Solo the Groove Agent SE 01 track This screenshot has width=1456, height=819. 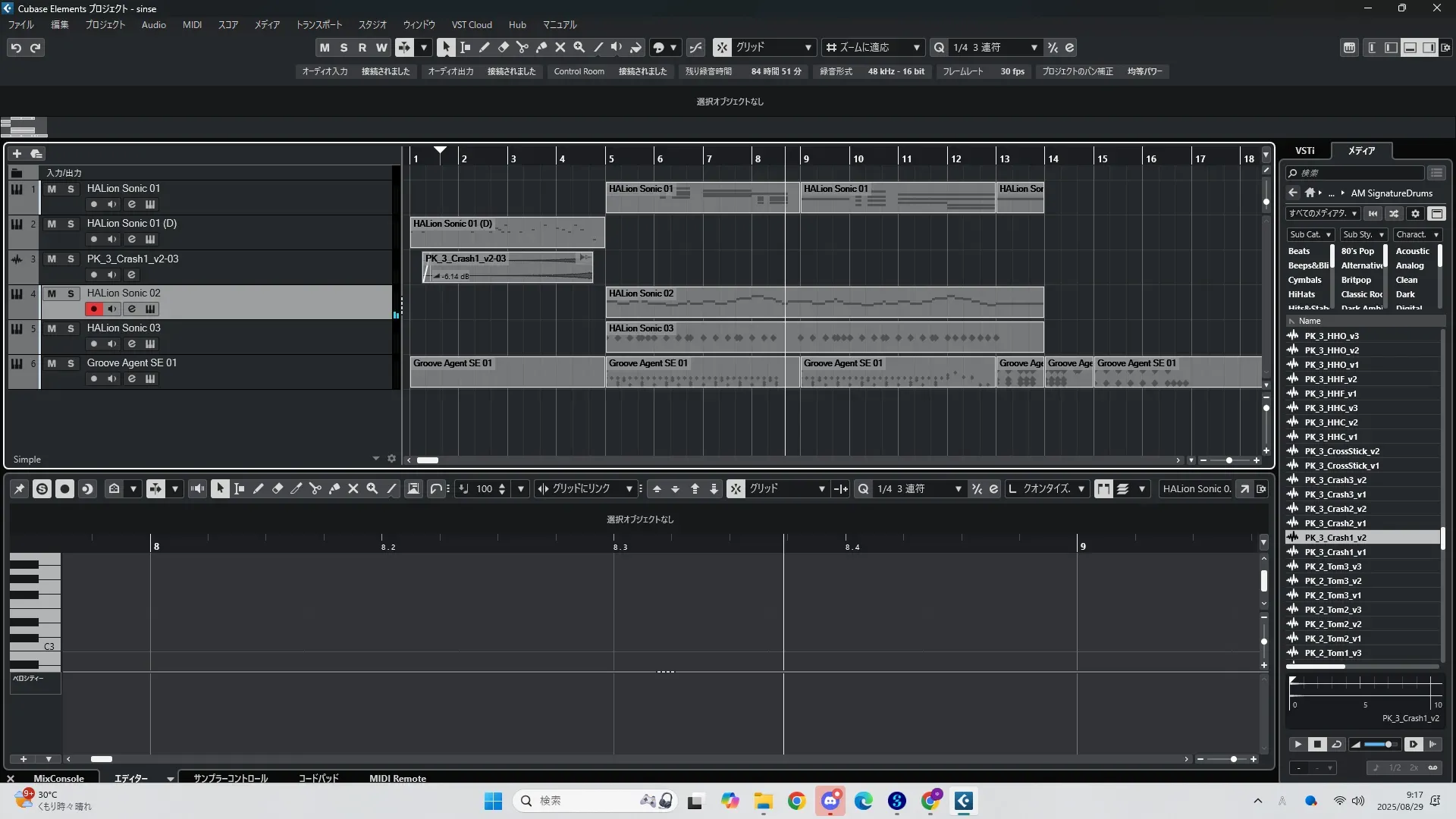(71, 363)
